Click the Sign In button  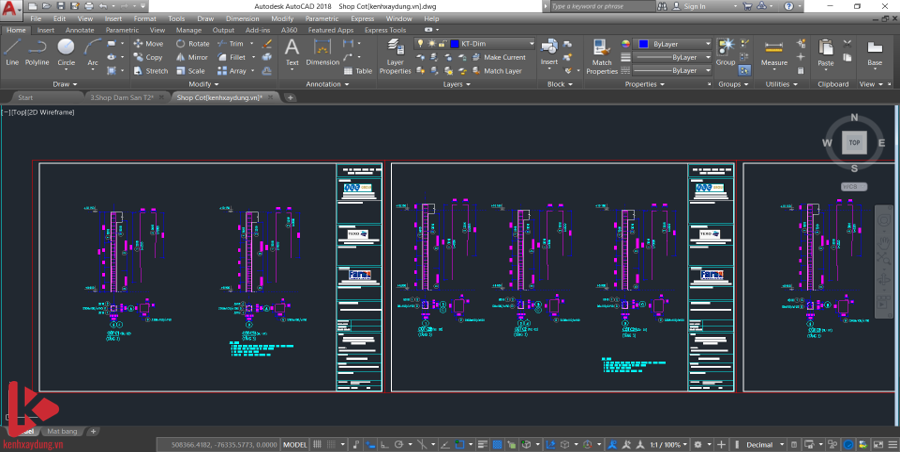click(x=693, y=6)
